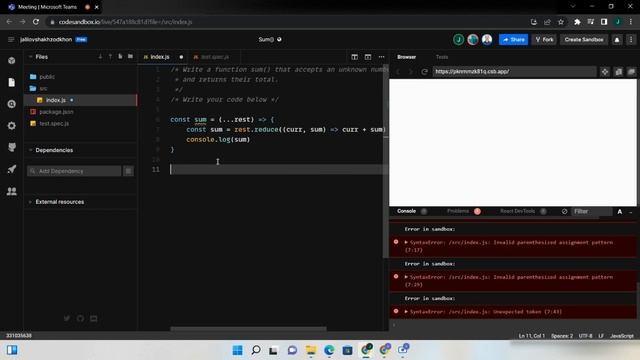640x360 pixels.
Task: Click the A button beside the Filter field
Action: point(620,211)
